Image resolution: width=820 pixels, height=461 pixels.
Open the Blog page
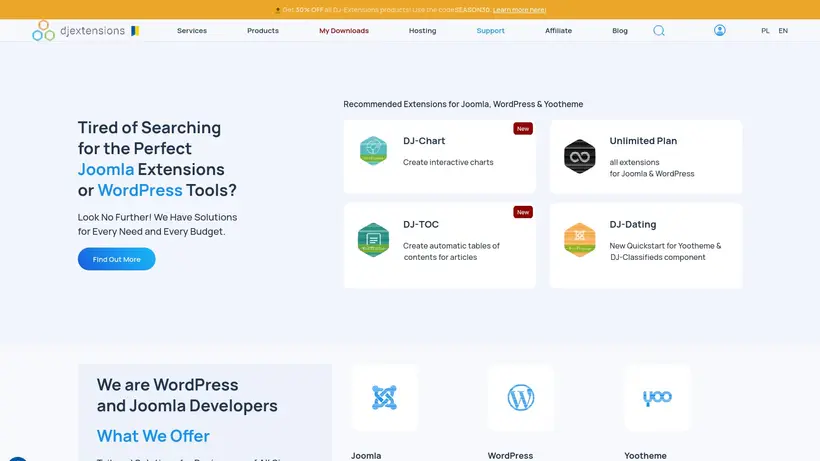[620, 31]
